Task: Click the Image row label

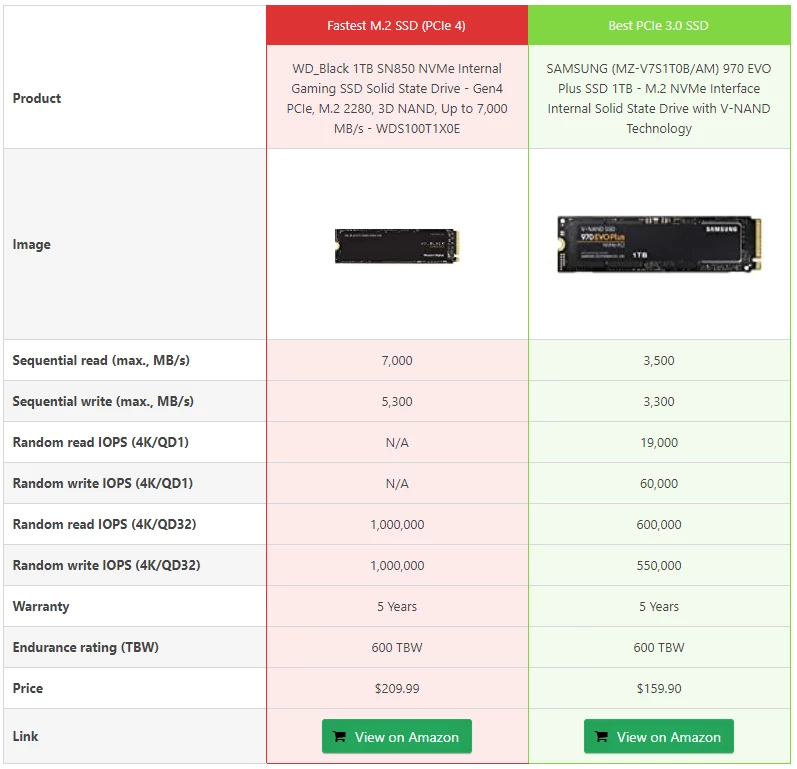Action: pos(32,244)
